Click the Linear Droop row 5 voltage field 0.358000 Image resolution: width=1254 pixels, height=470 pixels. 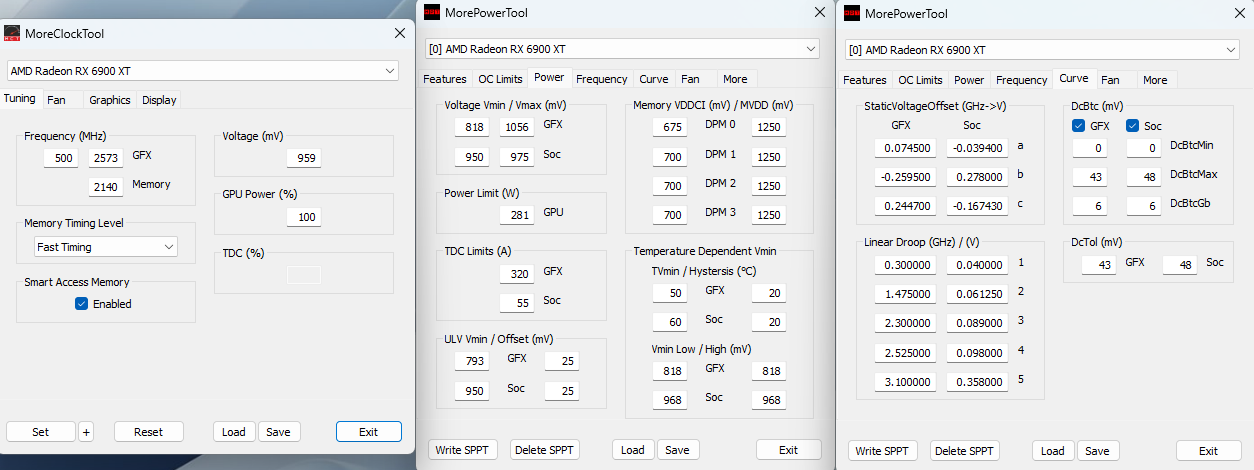(x=978, y=382)
